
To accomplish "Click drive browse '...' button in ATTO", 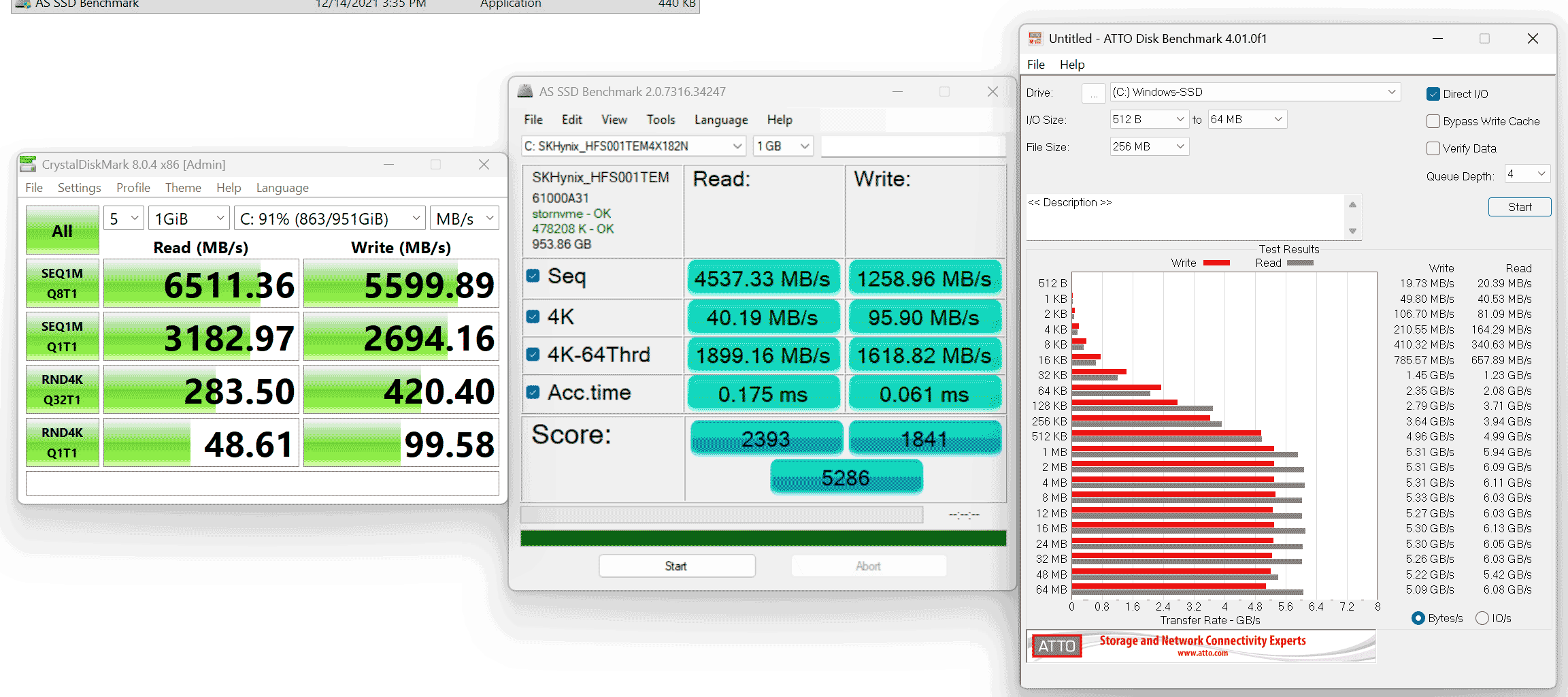I will pos(1093,93).
